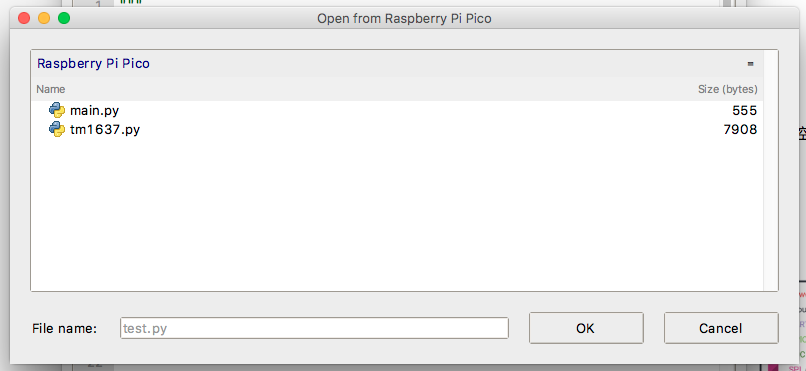Screen dimensions: 806x371
Task: Click empty area of file list
Action: coord(397,214)
